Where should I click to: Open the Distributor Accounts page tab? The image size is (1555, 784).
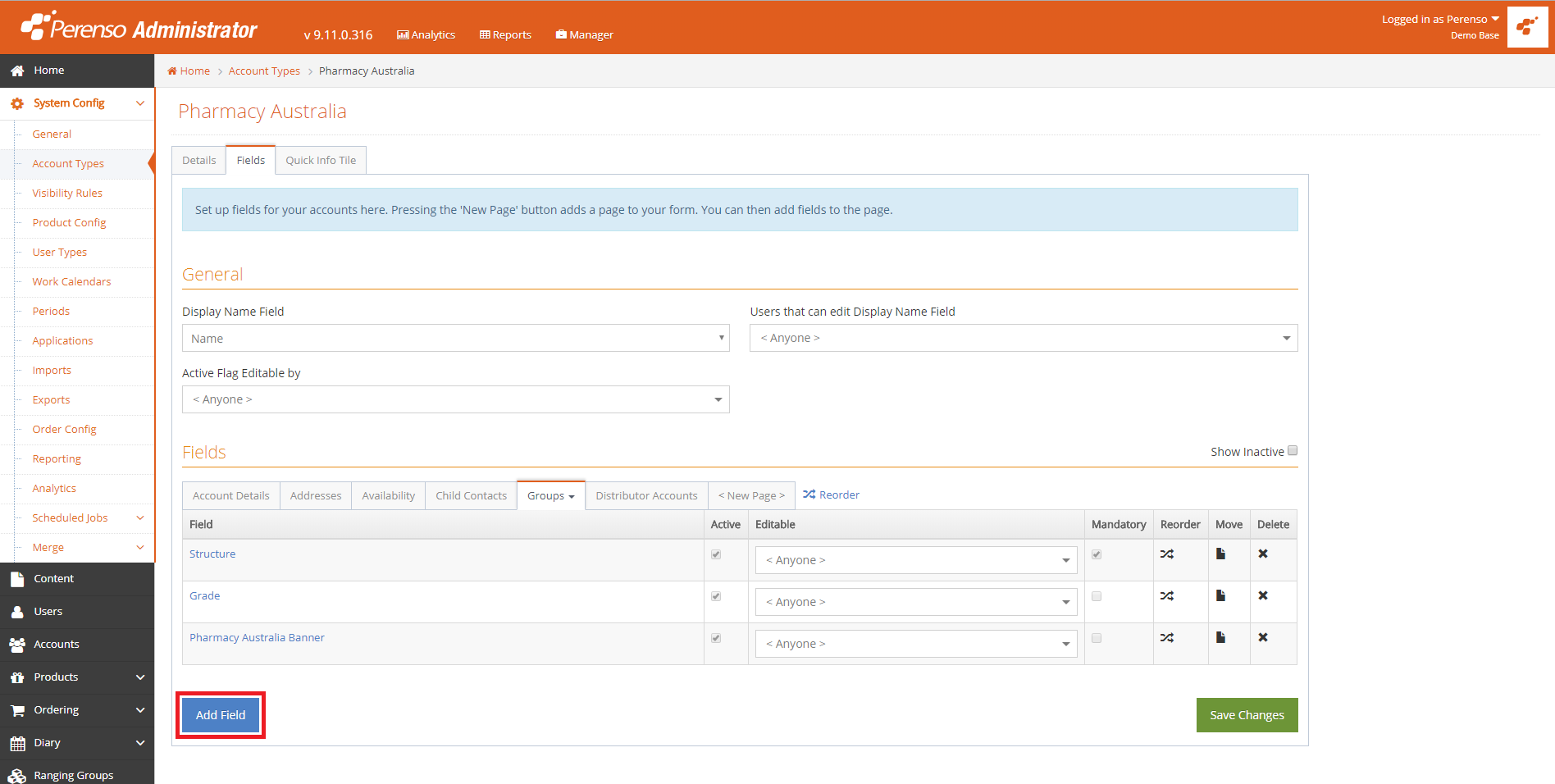pyautogui.click(x=646, y=495)
